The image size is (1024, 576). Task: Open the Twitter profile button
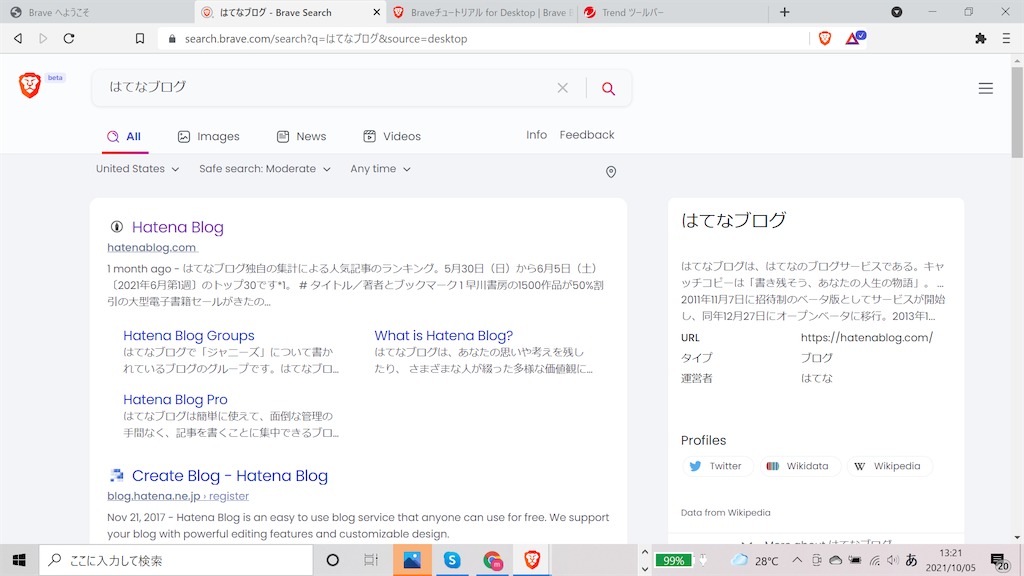click(717, 466)
